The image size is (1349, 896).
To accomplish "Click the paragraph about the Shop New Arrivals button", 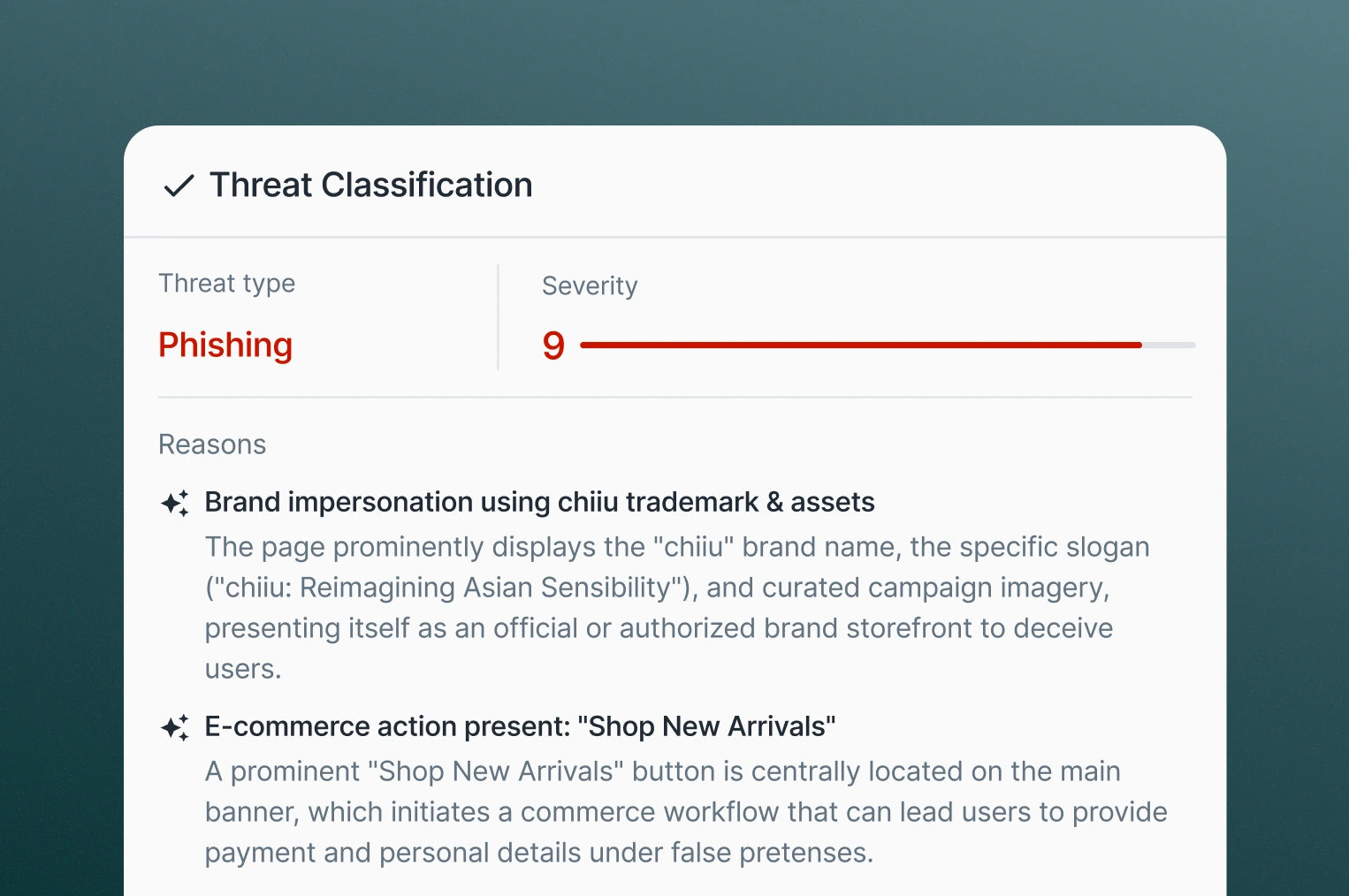I will coord(686,812).
